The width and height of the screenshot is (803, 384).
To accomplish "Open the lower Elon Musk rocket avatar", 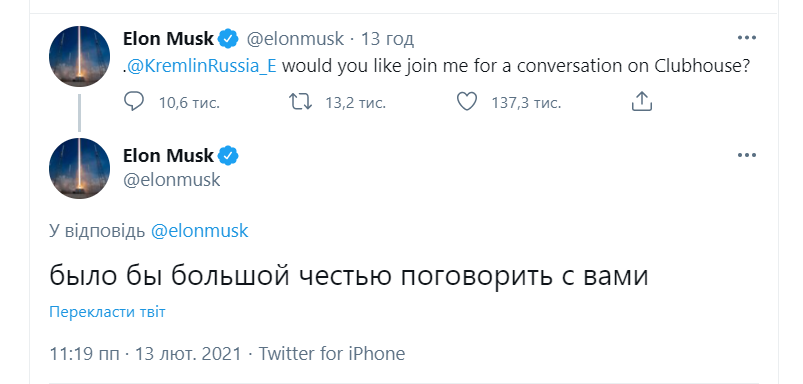I will [79, 168].
